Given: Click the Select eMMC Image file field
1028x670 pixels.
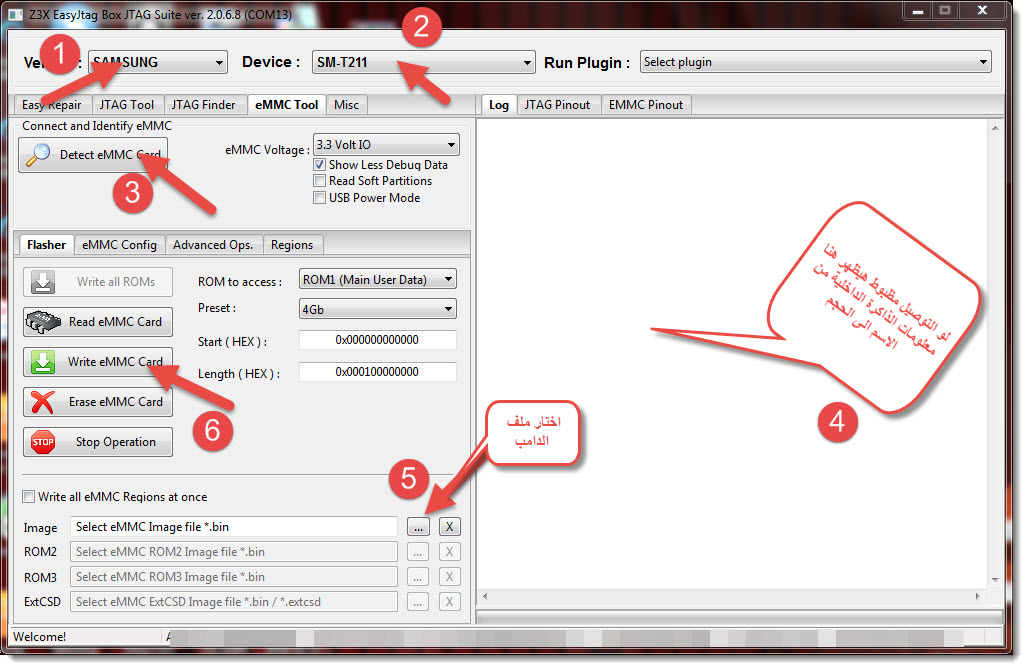Looking at the screenshot, I should coord(233,526).
